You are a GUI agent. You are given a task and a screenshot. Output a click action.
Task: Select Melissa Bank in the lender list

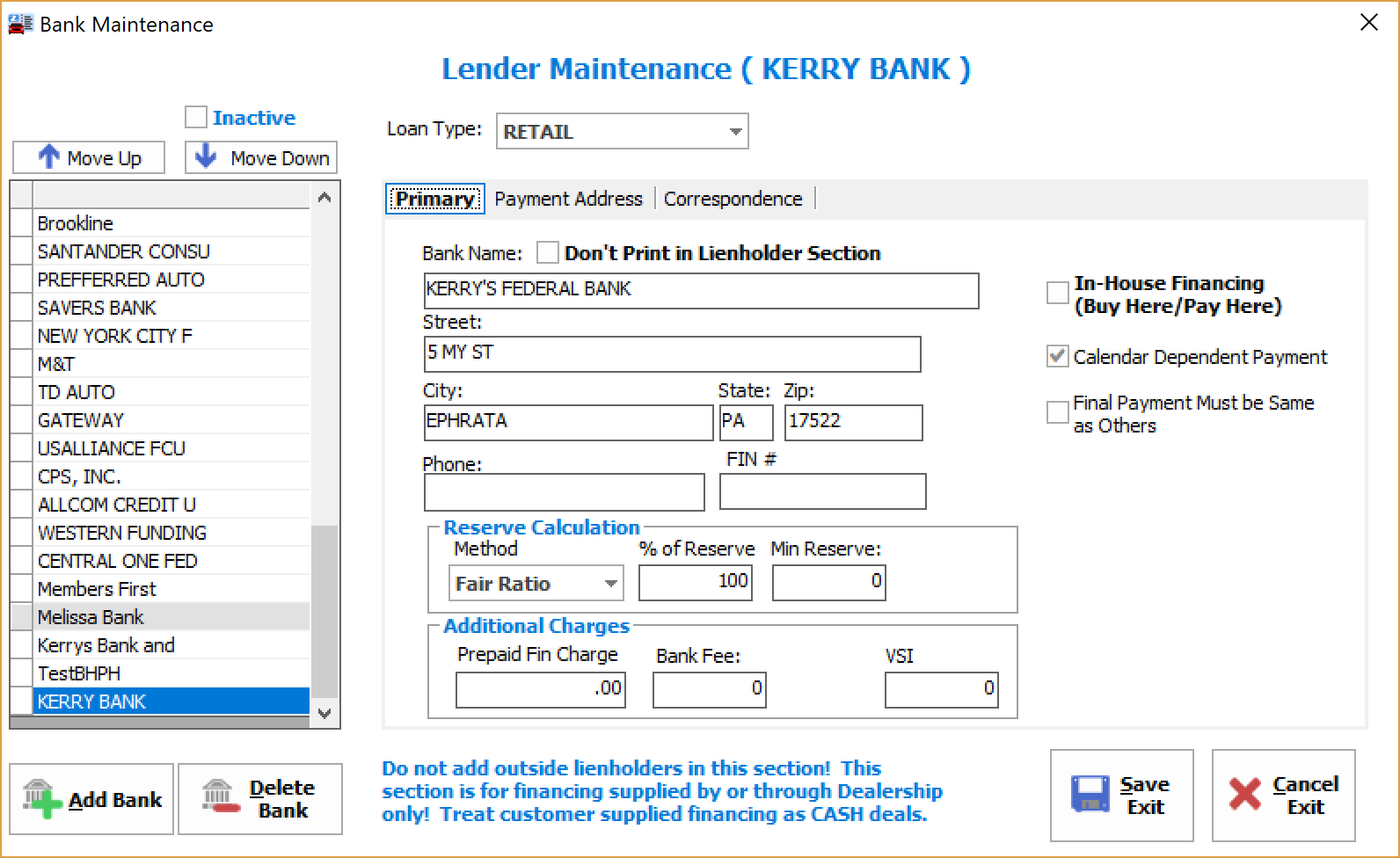(x=91, y=617)
